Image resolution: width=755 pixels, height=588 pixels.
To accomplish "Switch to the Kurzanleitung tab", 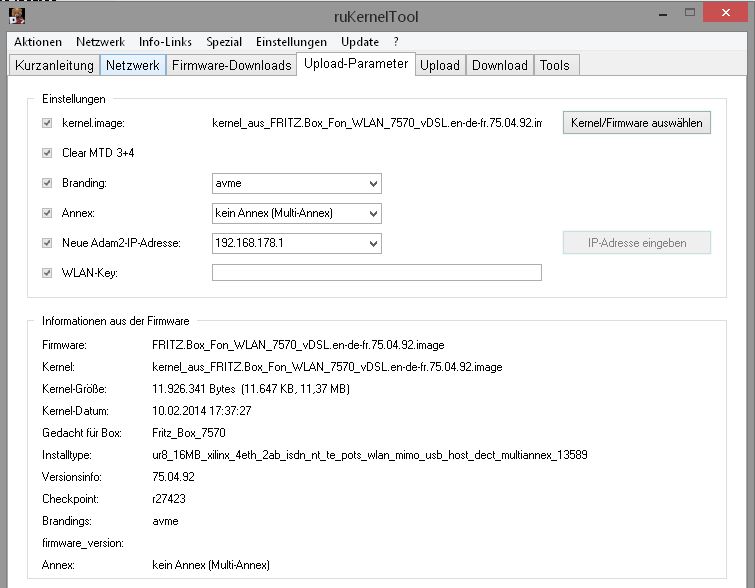I will [54, 65].
